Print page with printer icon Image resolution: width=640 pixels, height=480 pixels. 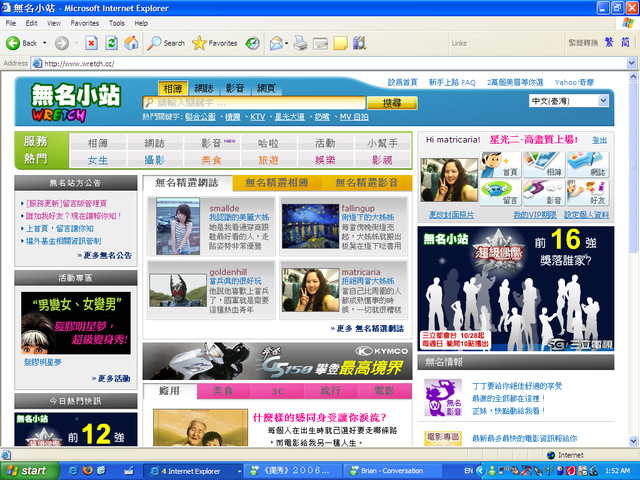[300, 43]
